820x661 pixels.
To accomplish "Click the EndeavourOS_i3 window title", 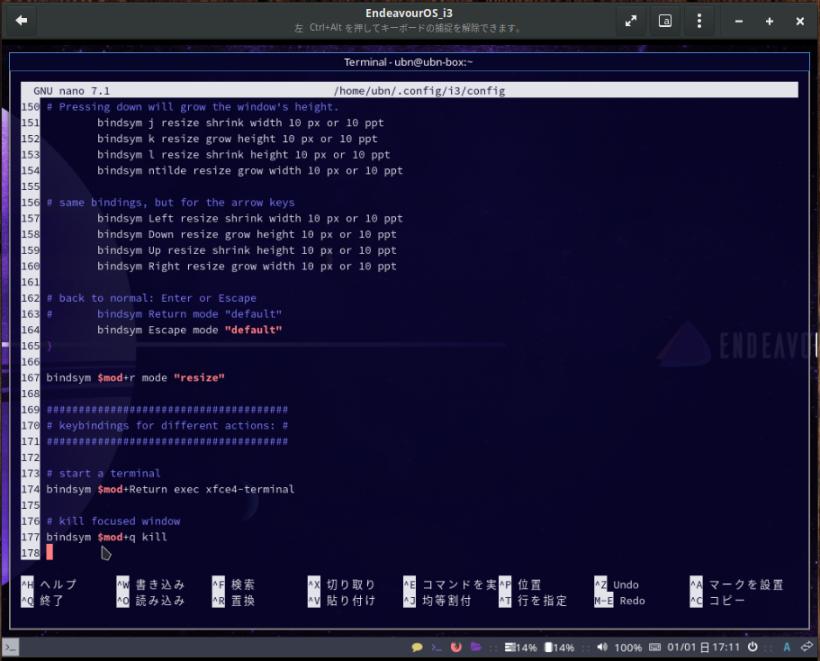I will (409, 13).
